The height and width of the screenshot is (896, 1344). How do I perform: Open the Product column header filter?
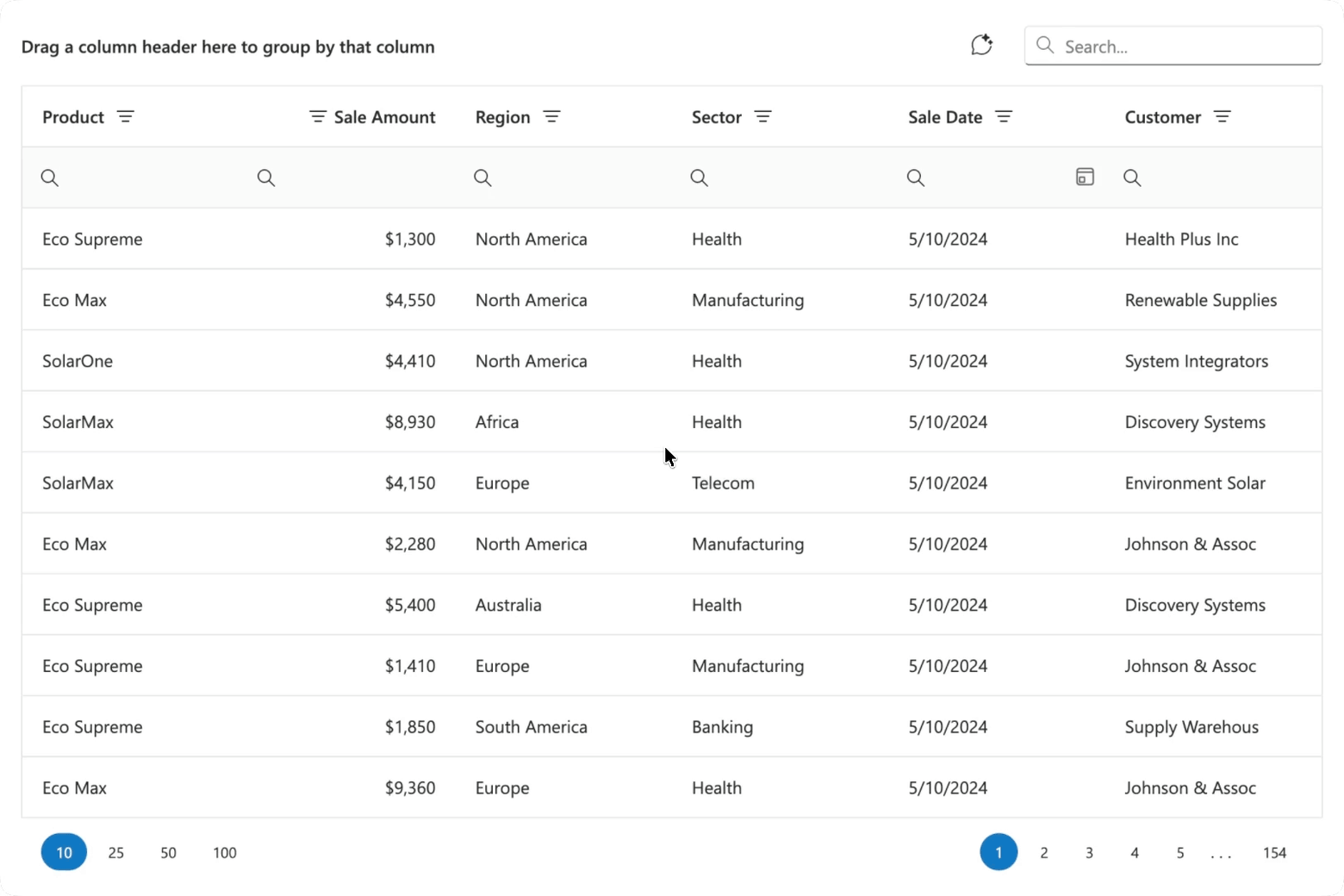[x=126, y=116]
